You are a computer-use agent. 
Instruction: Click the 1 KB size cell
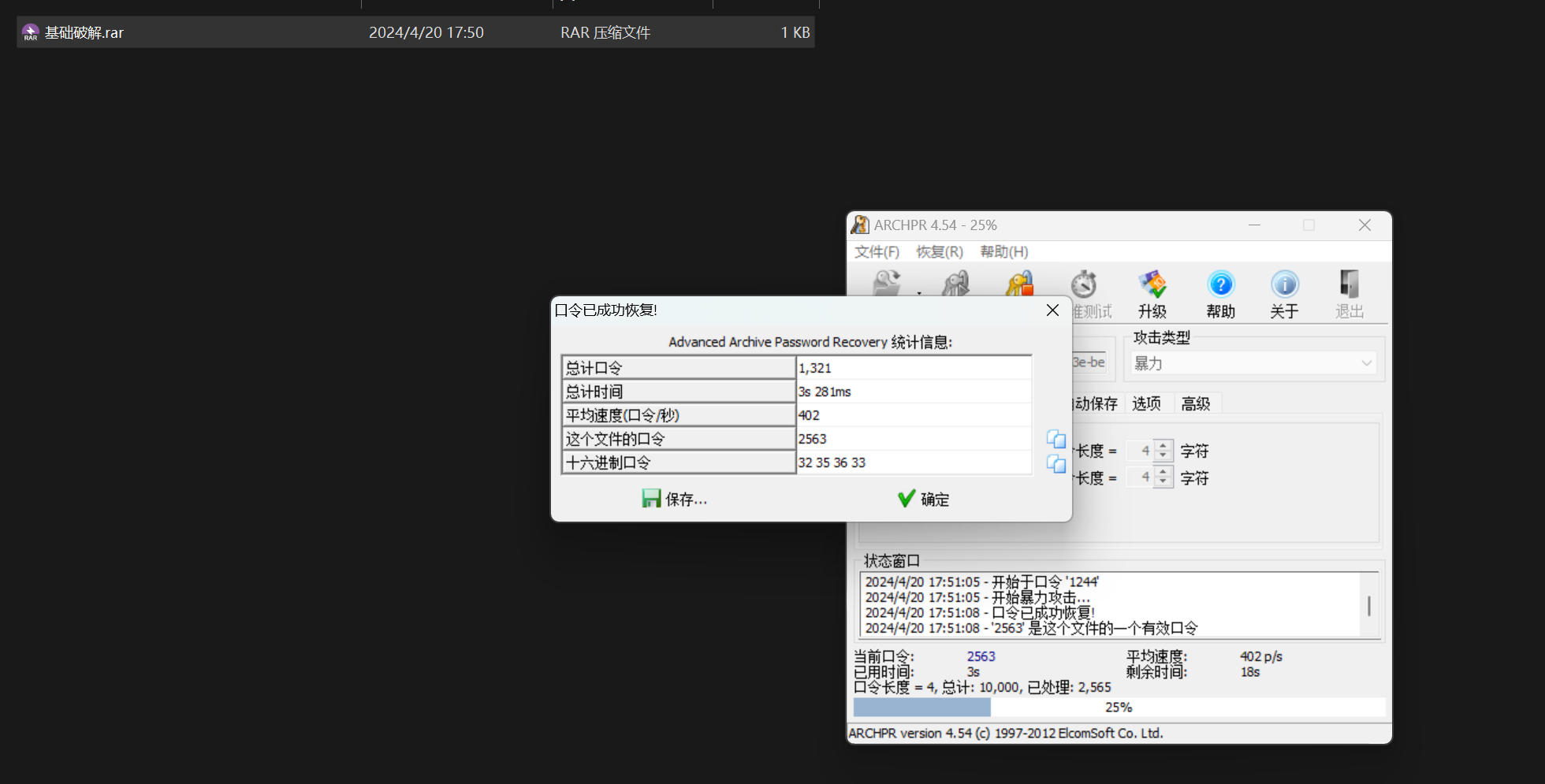pos(795,32)
